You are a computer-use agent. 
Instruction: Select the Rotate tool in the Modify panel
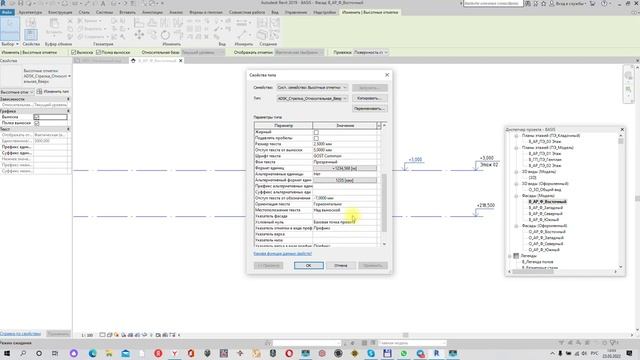click(x=165, y=35)
